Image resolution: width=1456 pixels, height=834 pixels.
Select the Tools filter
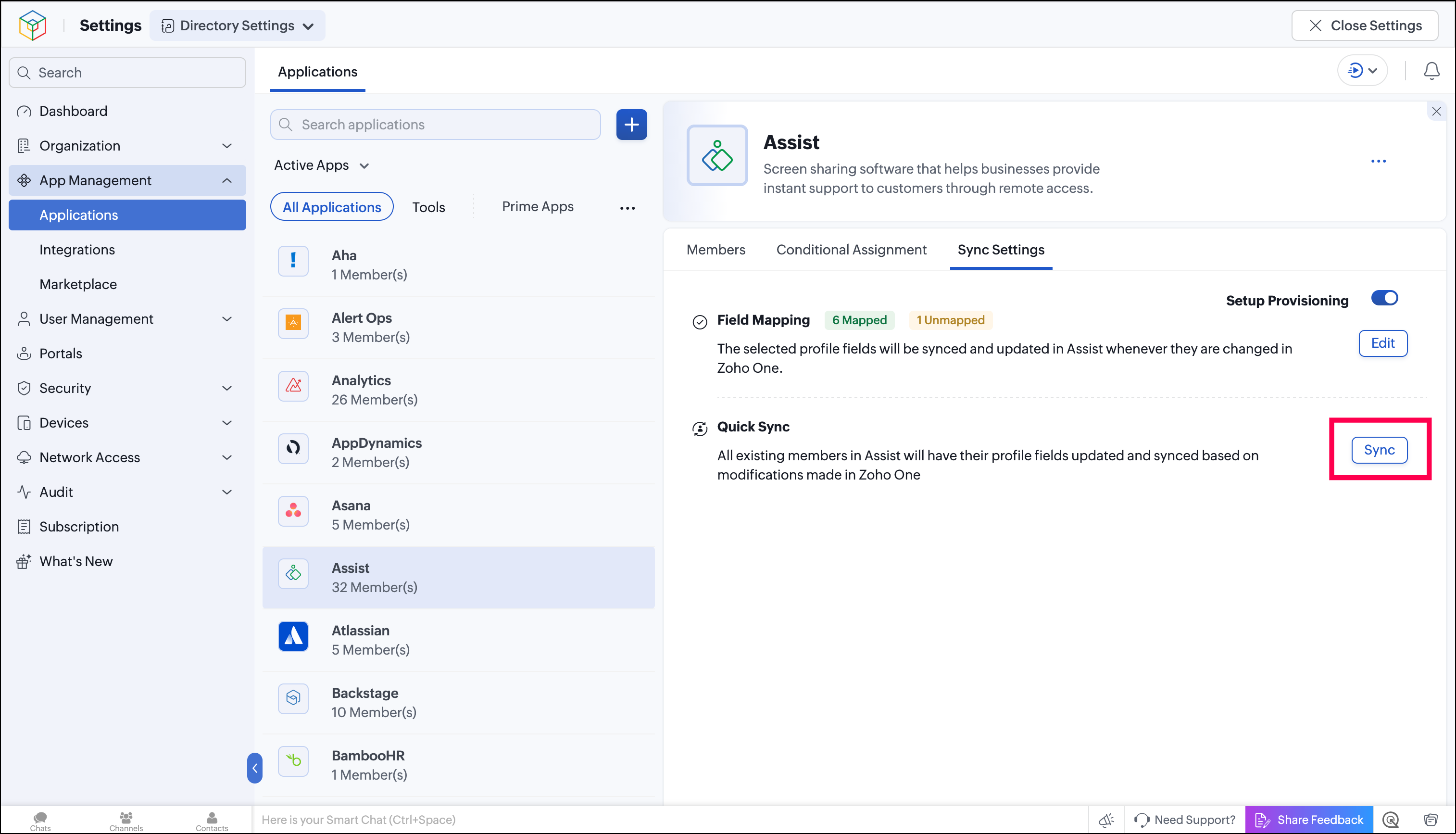point(428,207)
